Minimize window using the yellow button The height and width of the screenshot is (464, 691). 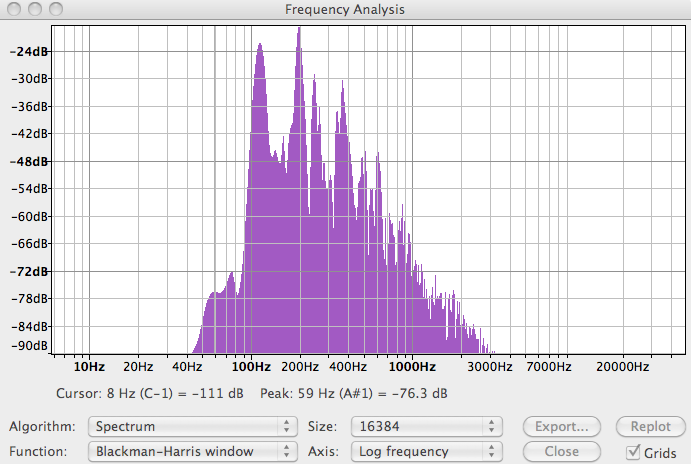point(33,9)
